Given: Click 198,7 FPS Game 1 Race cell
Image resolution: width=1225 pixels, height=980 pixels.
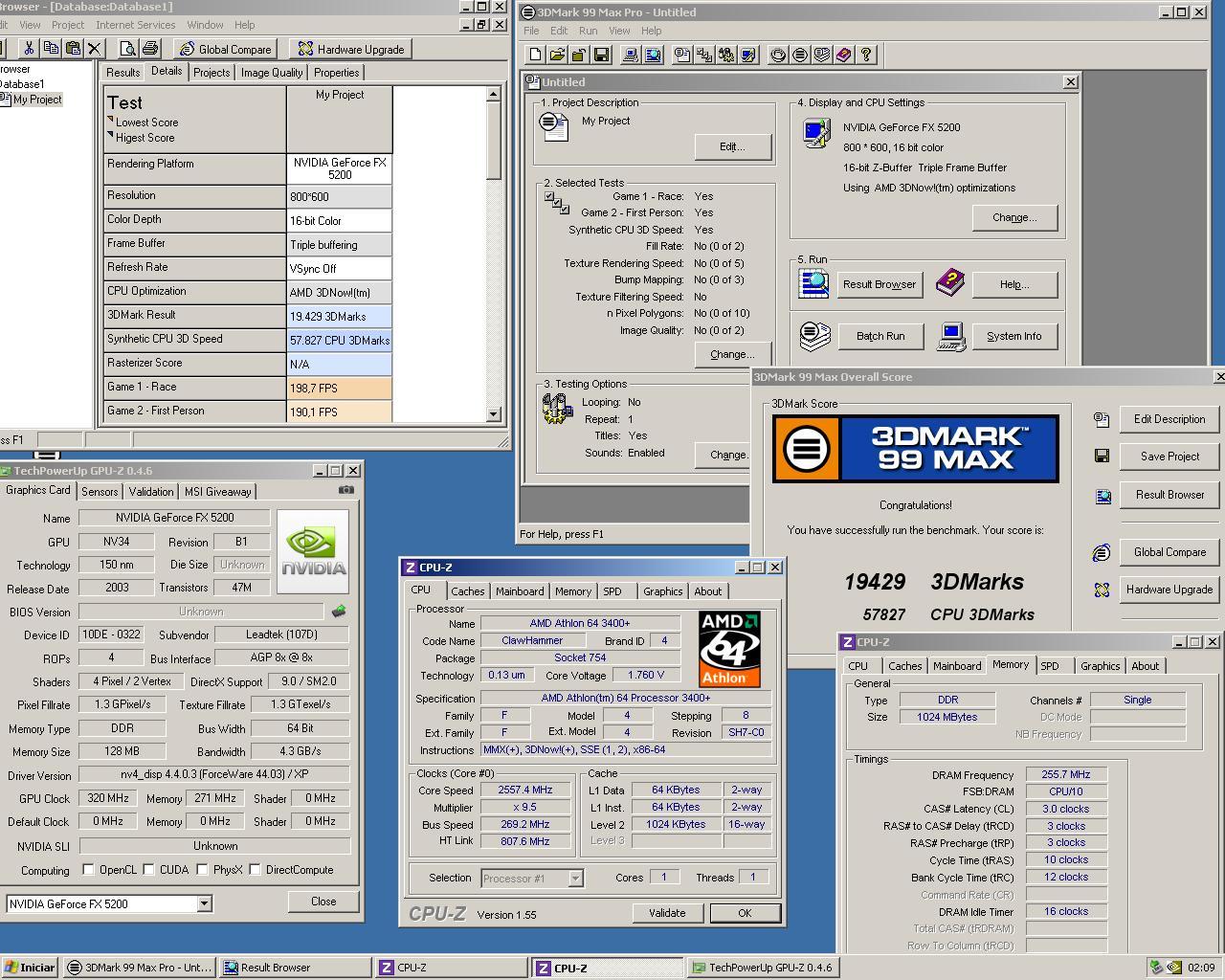Looking at the screenshot, I should pos(340,388).
